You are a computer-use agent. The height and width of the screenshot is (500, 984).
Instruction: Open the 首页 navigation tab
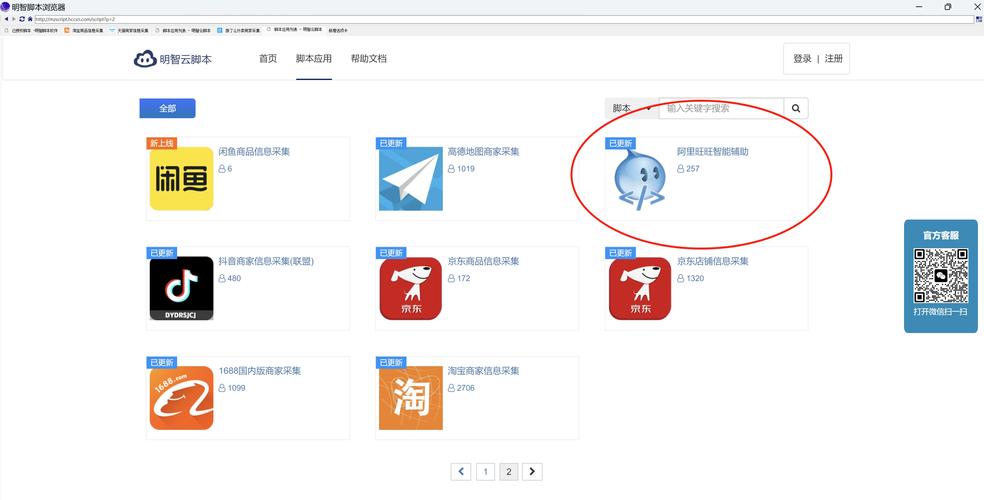(268, 59)
